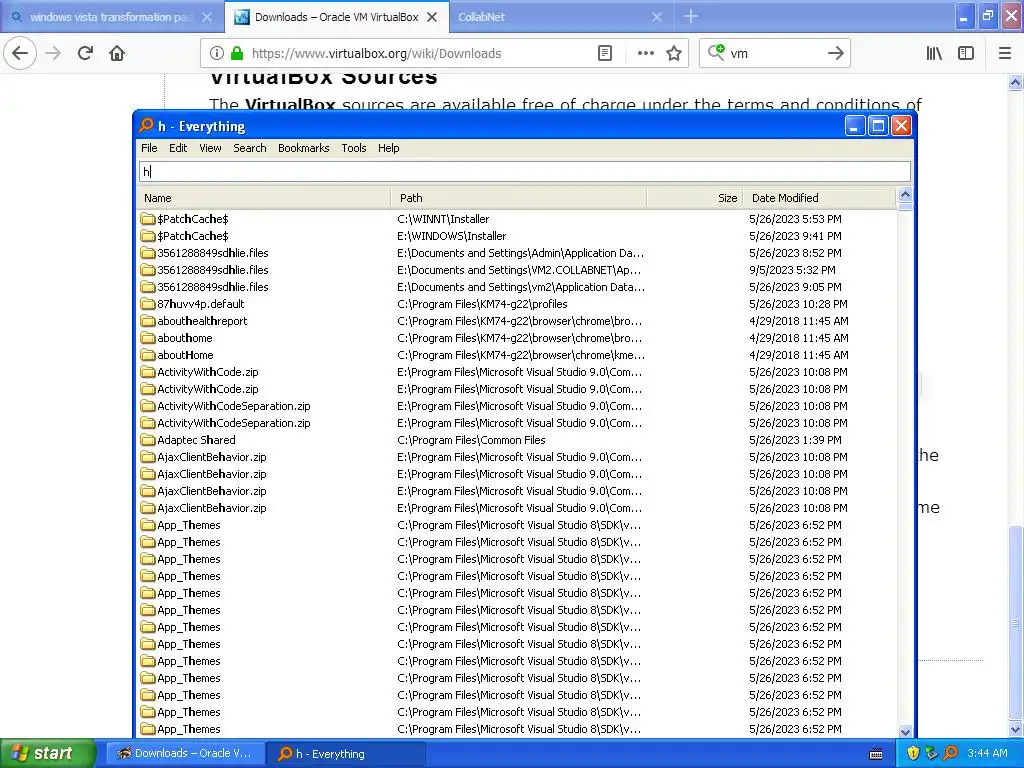Maximize the Everything window
1024x768 pixels.
[878, 125]
